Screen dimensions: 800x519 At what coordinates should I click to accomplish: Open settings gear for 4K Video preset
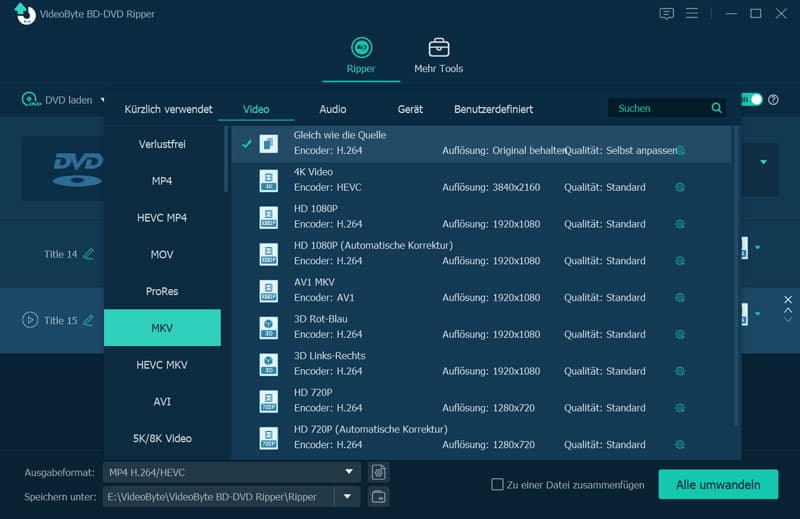coord(680,187)
